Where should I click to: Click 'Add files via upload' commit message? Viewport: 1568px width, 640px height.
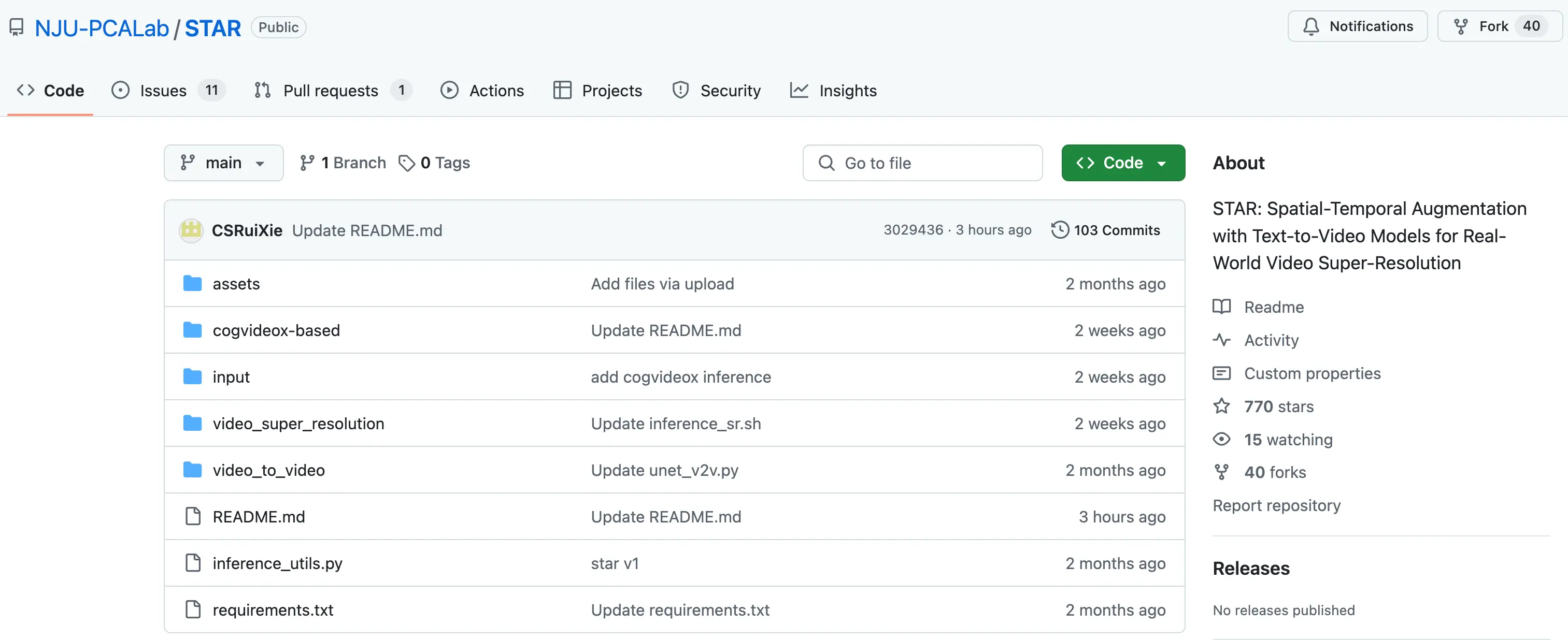662,284
